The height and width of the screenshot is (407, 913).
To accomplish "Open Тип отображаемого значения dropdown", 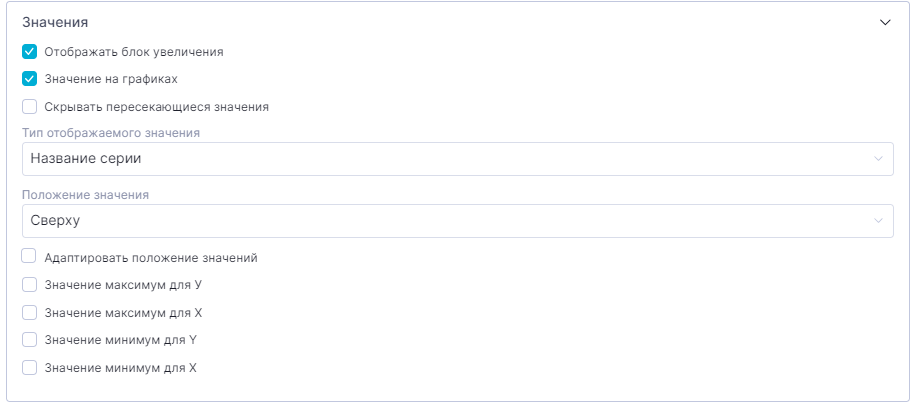I will click(x=457, y=158).
